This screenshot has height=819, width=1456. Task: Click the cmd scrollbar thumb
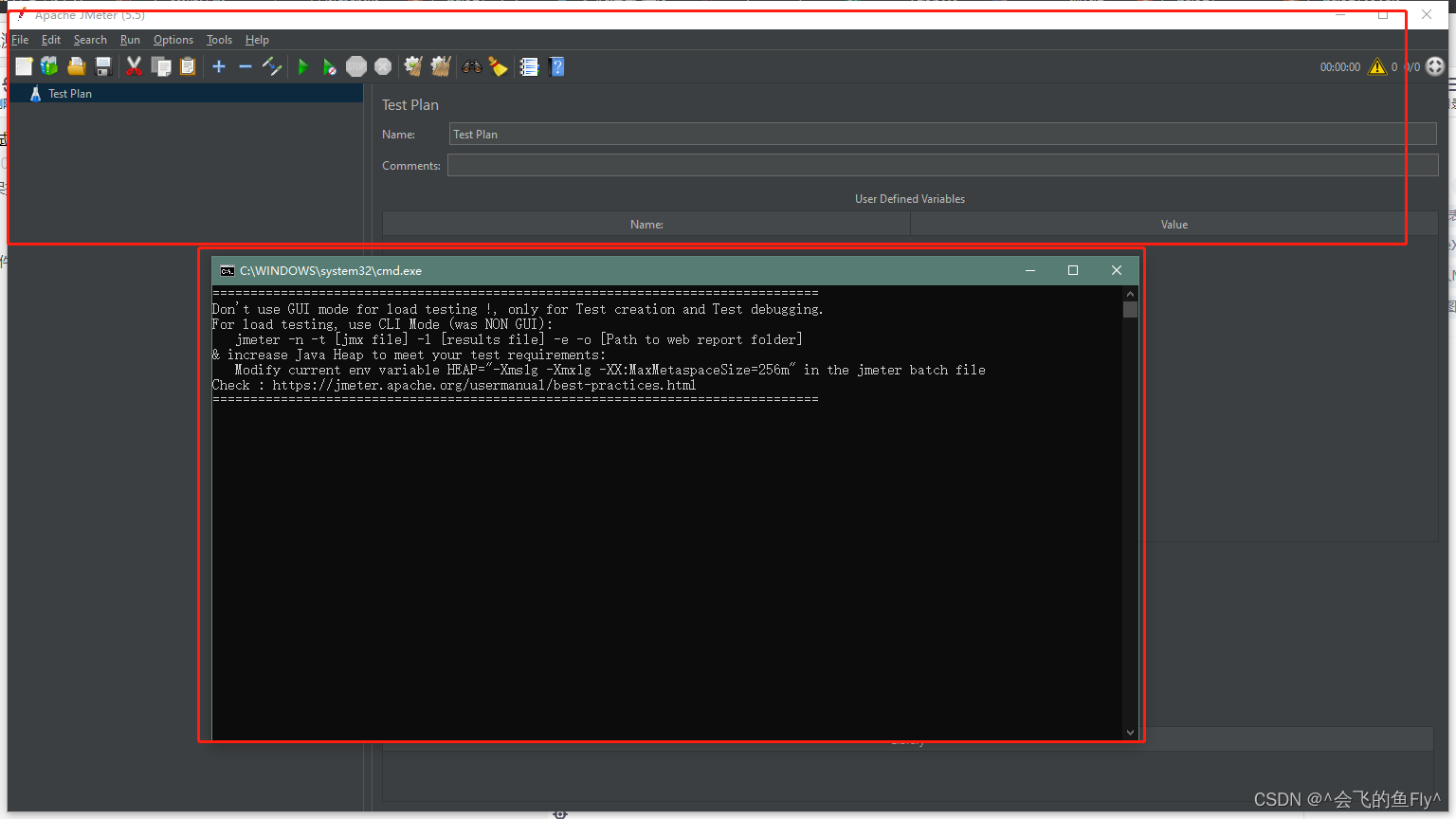click(1130, 310)
